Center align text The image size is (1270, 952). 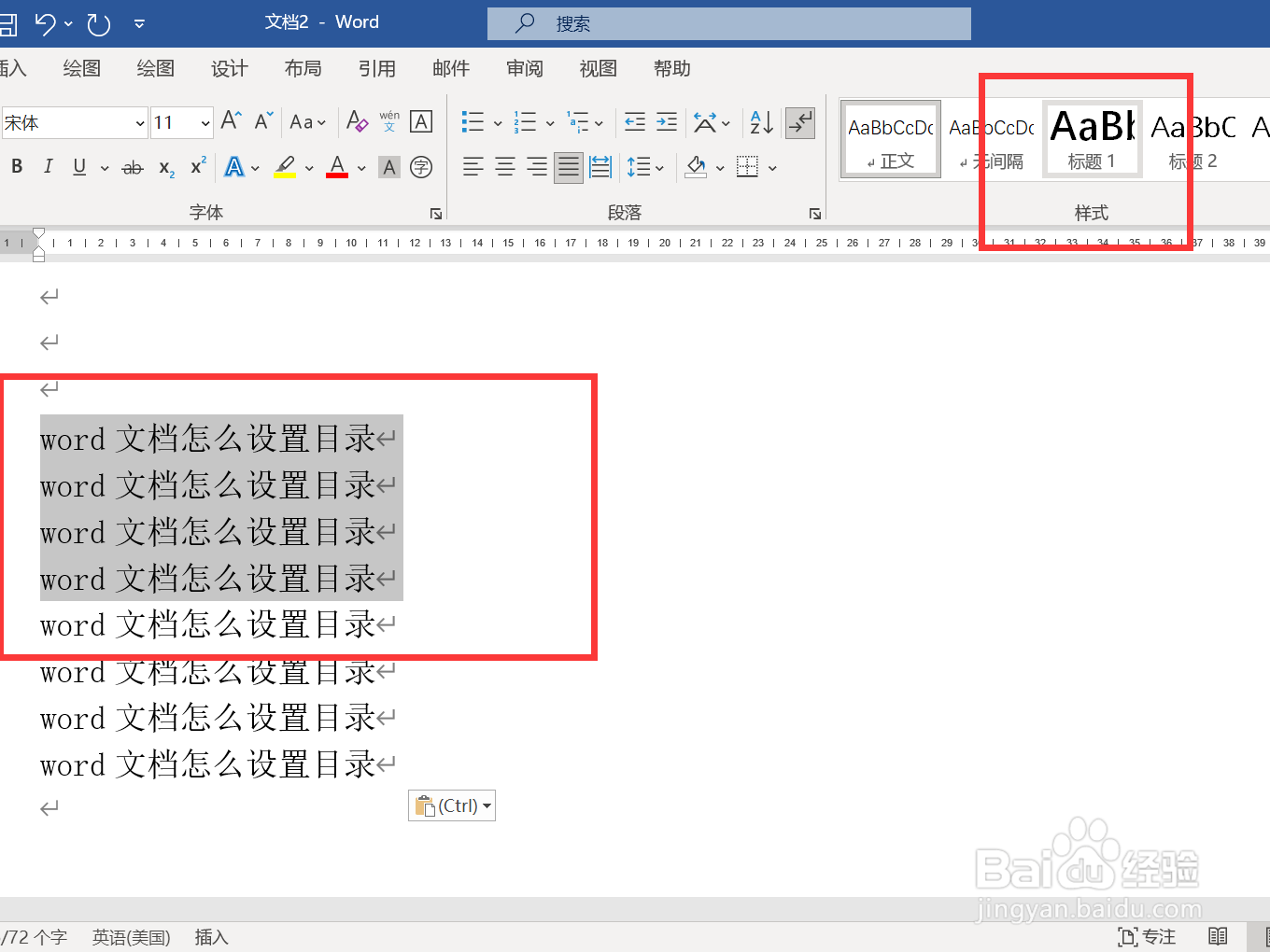point(505,167)
